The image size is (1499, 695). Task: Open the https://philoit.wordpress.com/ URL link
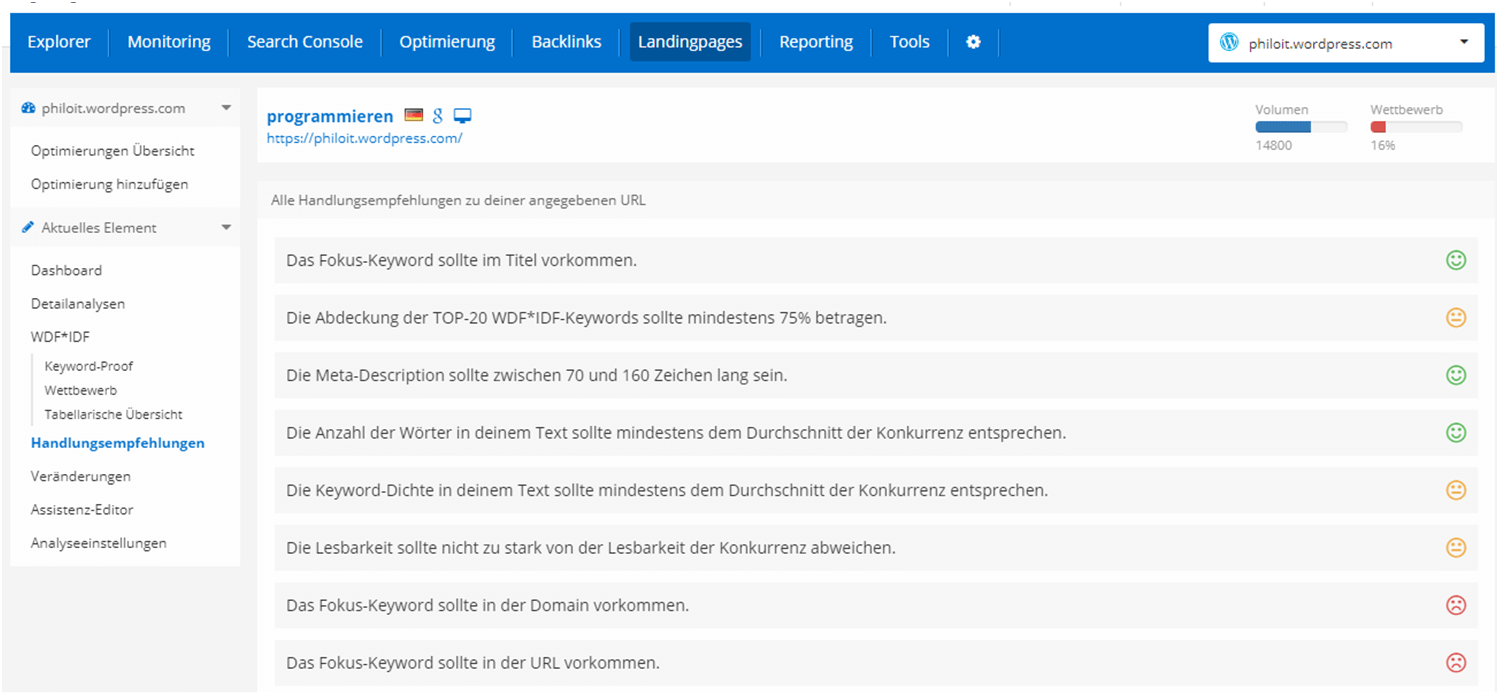[x=364, y=139]
